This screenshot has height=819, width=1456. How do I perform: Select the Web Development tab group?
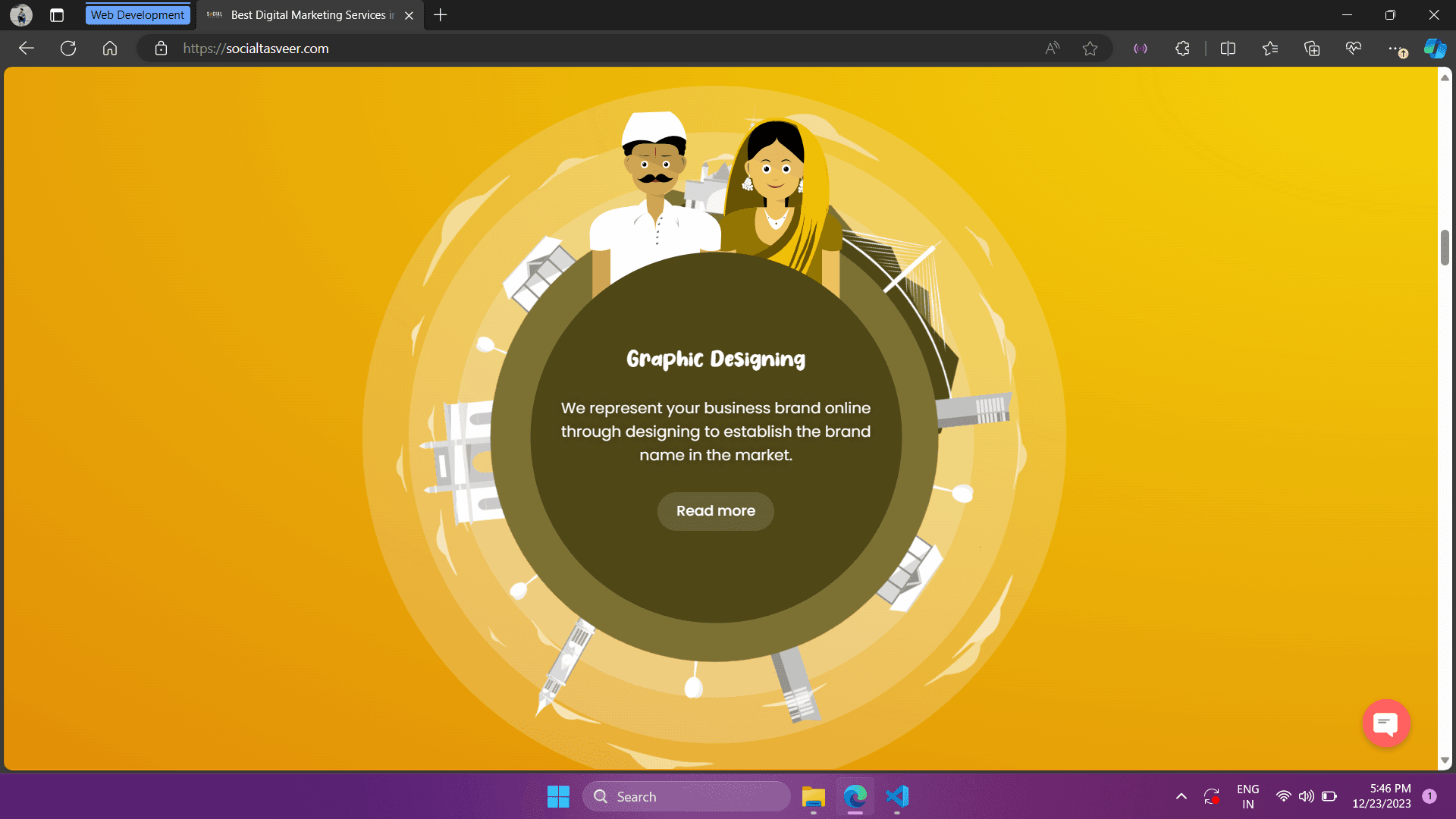(x=137, y=15)
